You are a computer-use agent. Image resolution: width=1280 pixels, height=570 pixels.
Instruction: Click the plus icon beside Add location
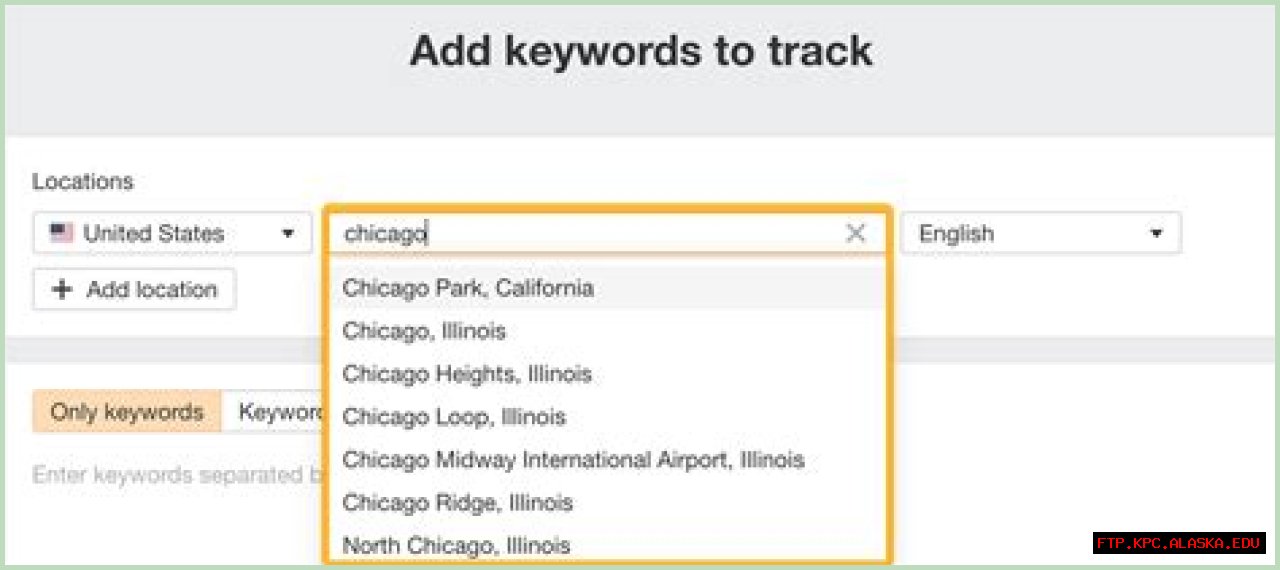tap(63, 289)
